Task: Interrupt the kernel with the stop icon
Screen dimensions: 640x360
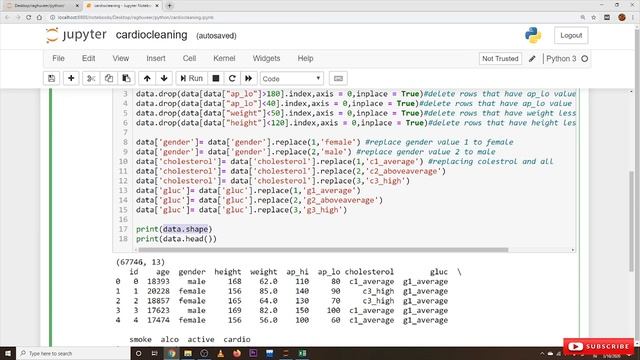Action: 216,78
